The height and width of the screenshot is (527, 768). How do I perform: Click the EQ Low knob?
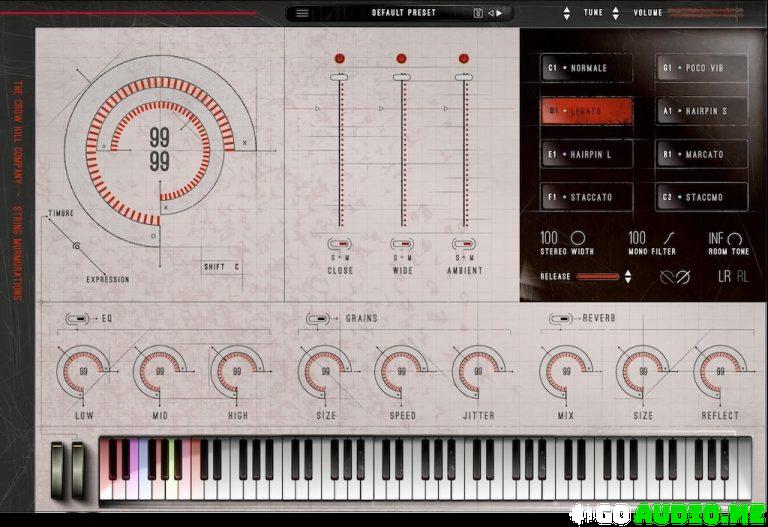(83, 372)
